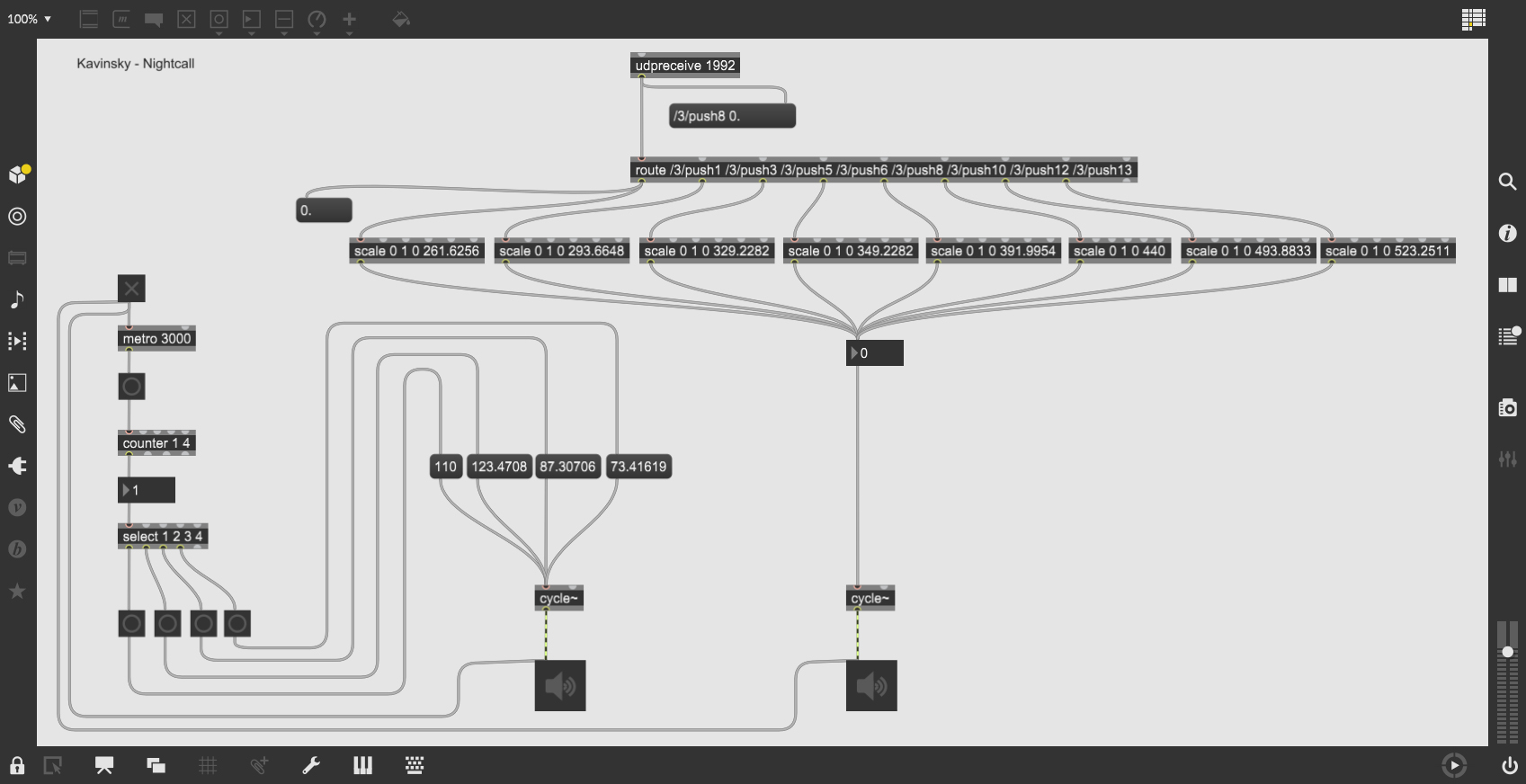
Task: Add a dial object from toolbar
Action: [x=317, y=19]
